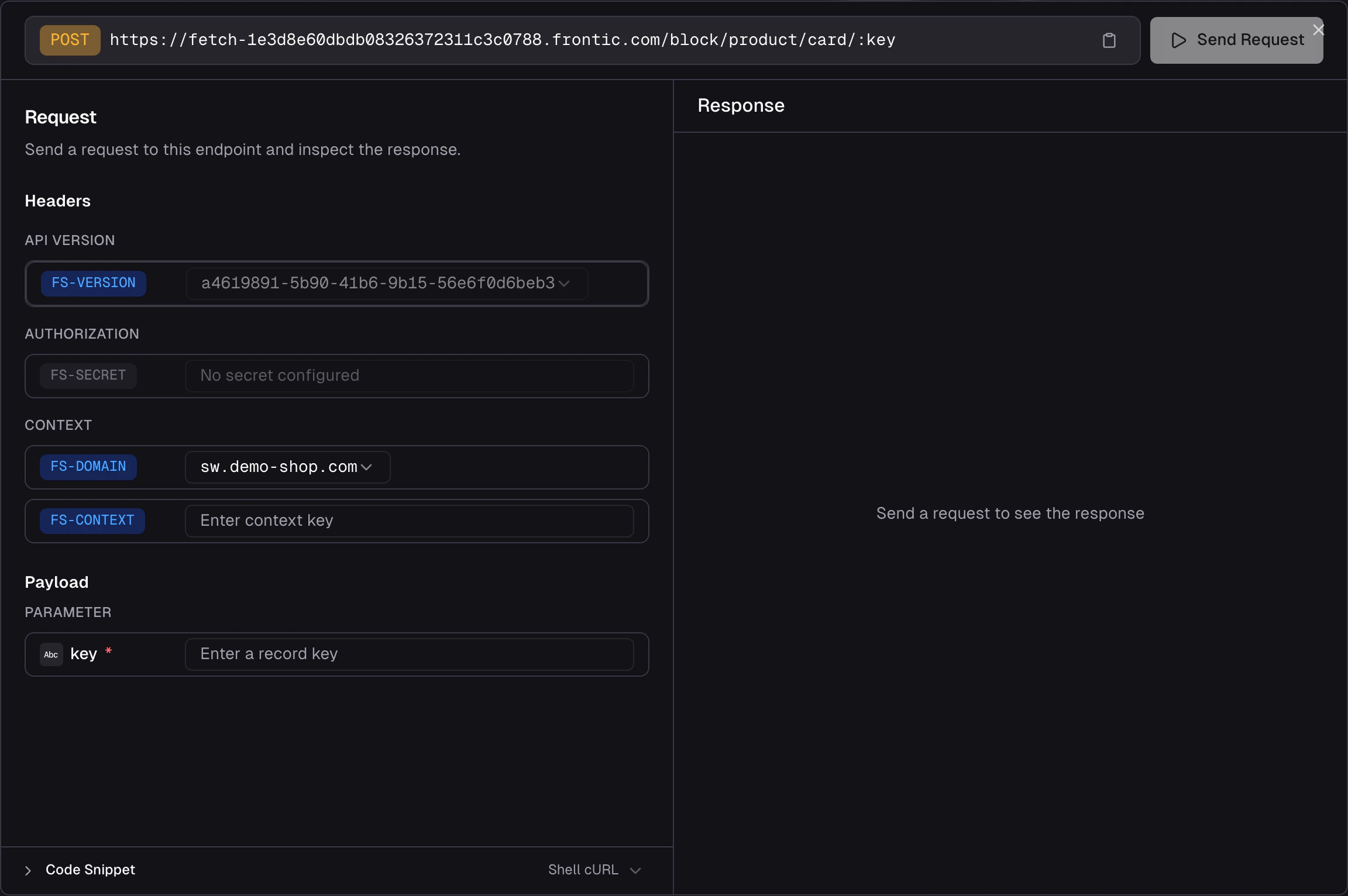The height and width of the screenshot is (896, 1348).
Task: Click the PARAMETER section label
Action: click(68, 612)
